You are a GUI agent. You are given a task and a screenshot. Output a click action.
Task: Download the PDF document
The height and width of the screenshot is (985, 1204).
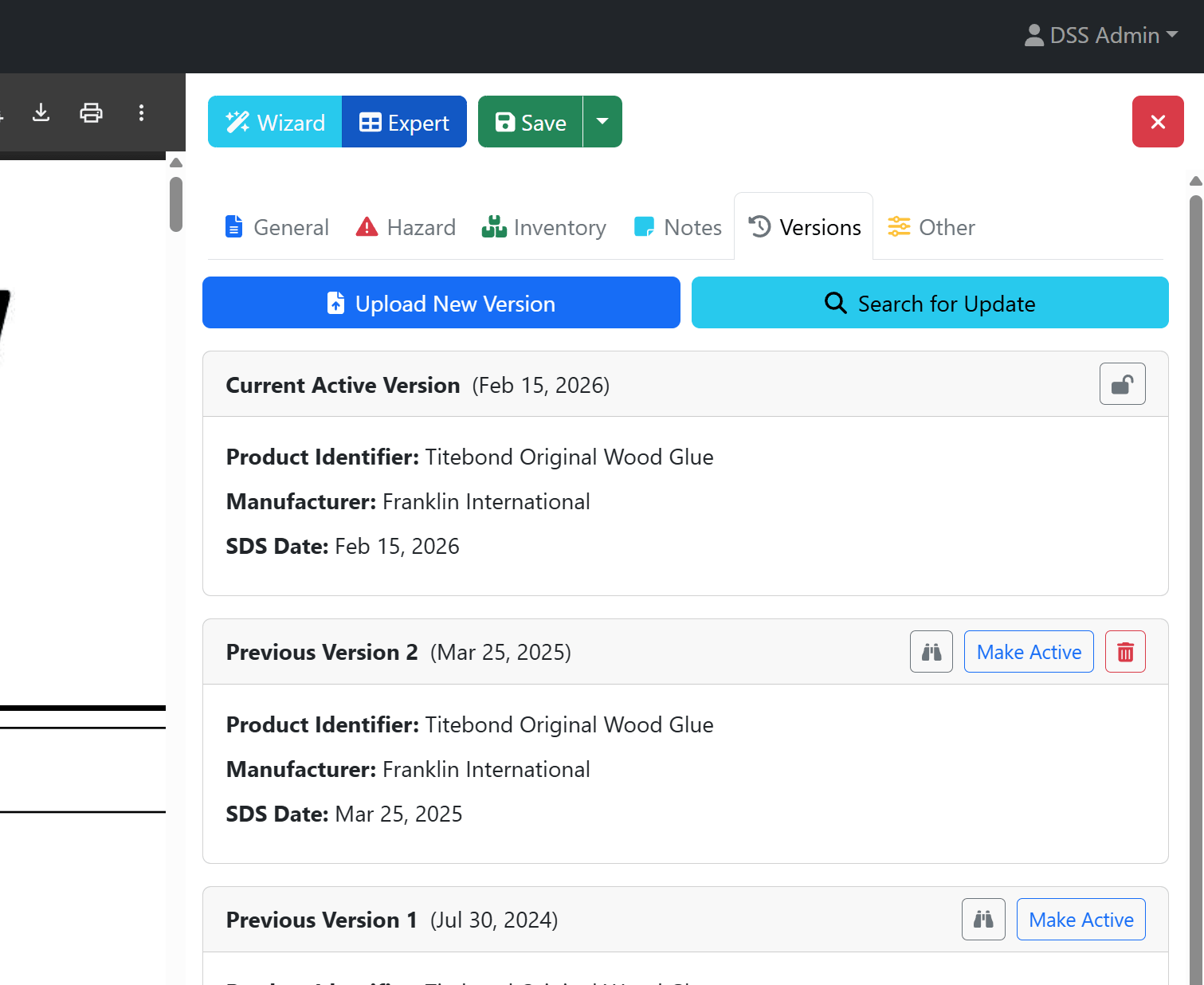pos(41,113)
